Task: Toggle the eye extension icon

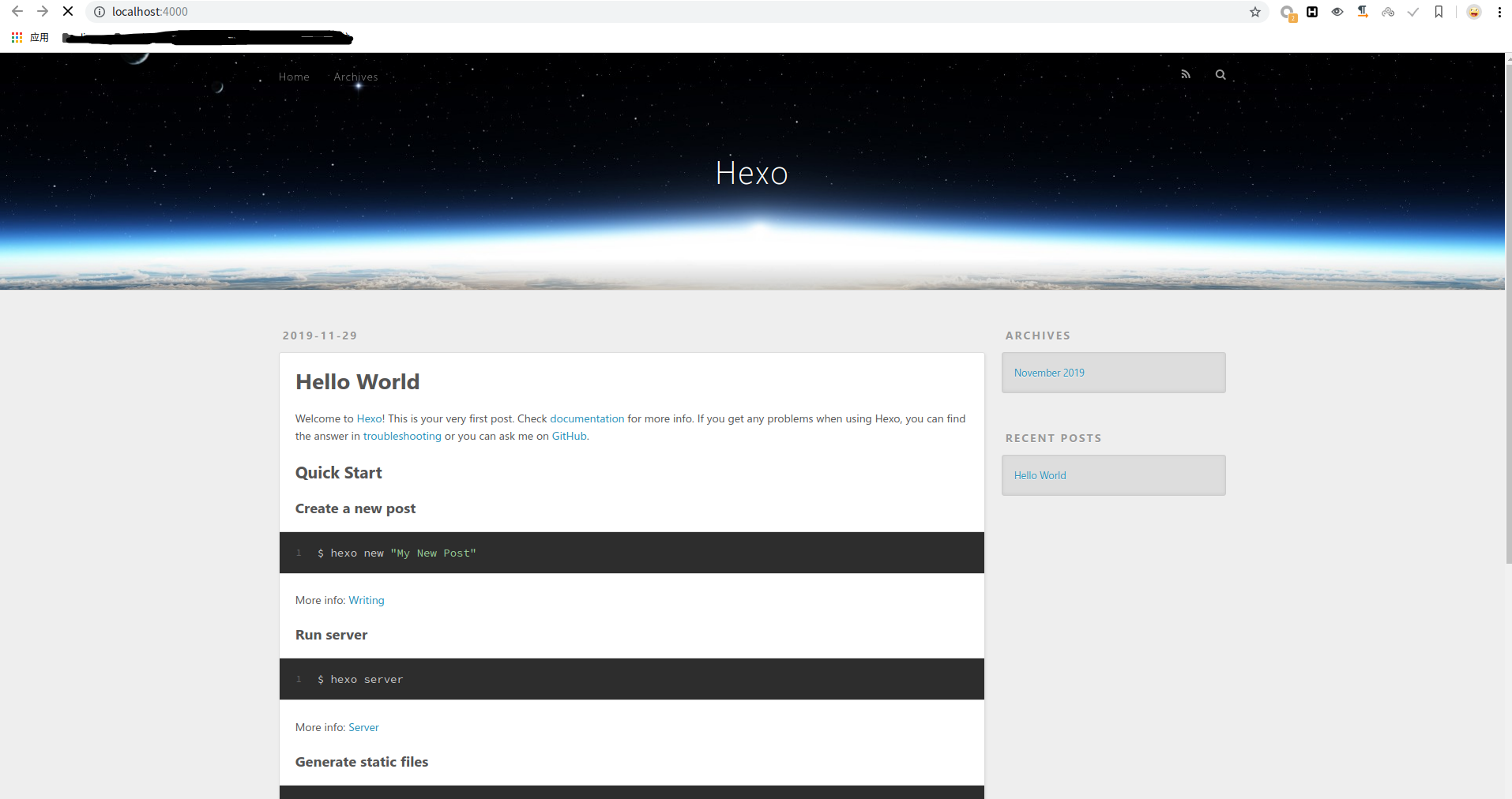Action: coord(1337,12)
